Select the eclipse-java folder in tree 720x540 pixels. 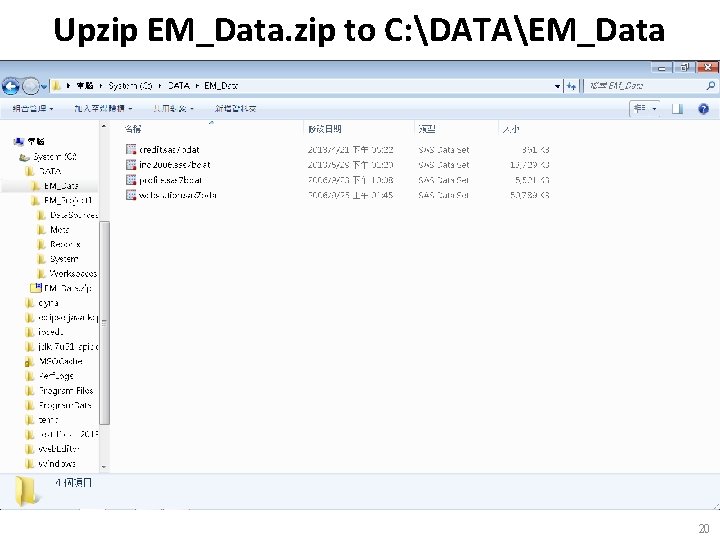point(68,317)
